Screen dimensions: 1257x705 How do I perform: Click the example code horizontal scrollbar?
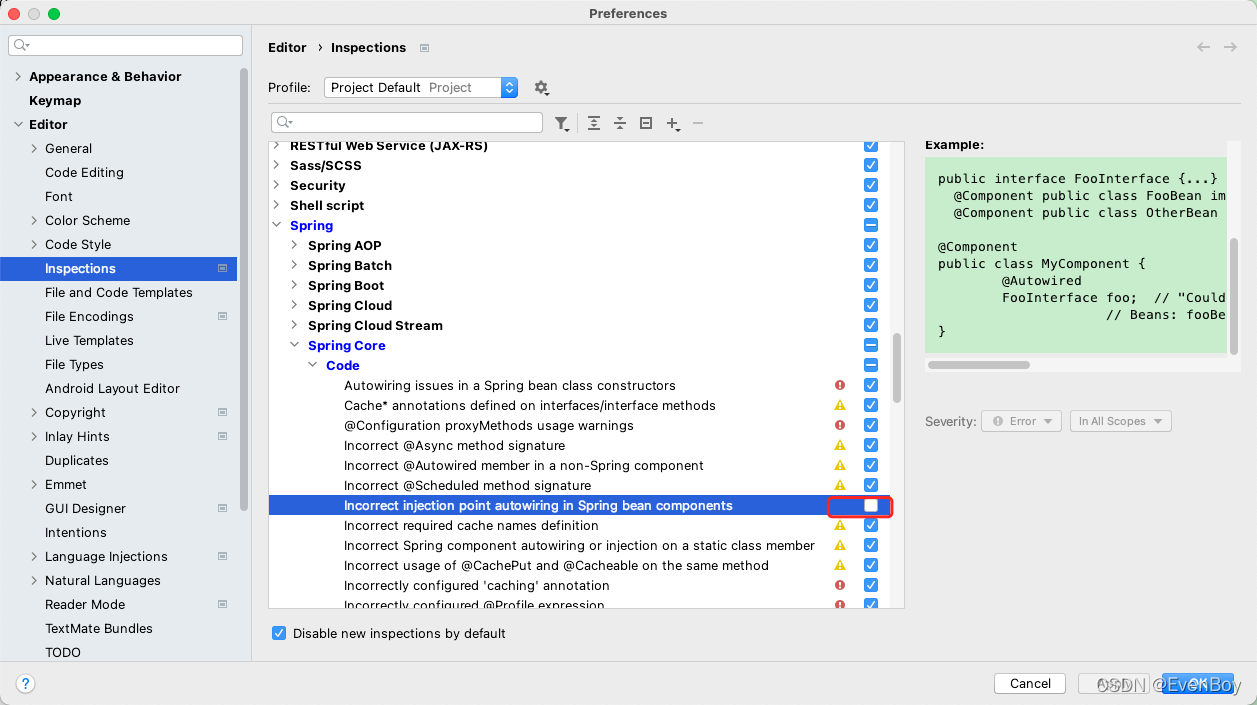(x=979, y=365)
